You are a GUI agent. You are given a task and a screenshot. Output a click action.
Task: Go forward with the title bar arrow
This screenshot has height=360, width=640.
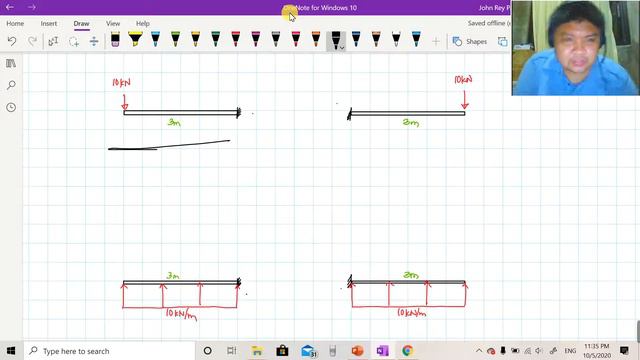tap(31, 7)
